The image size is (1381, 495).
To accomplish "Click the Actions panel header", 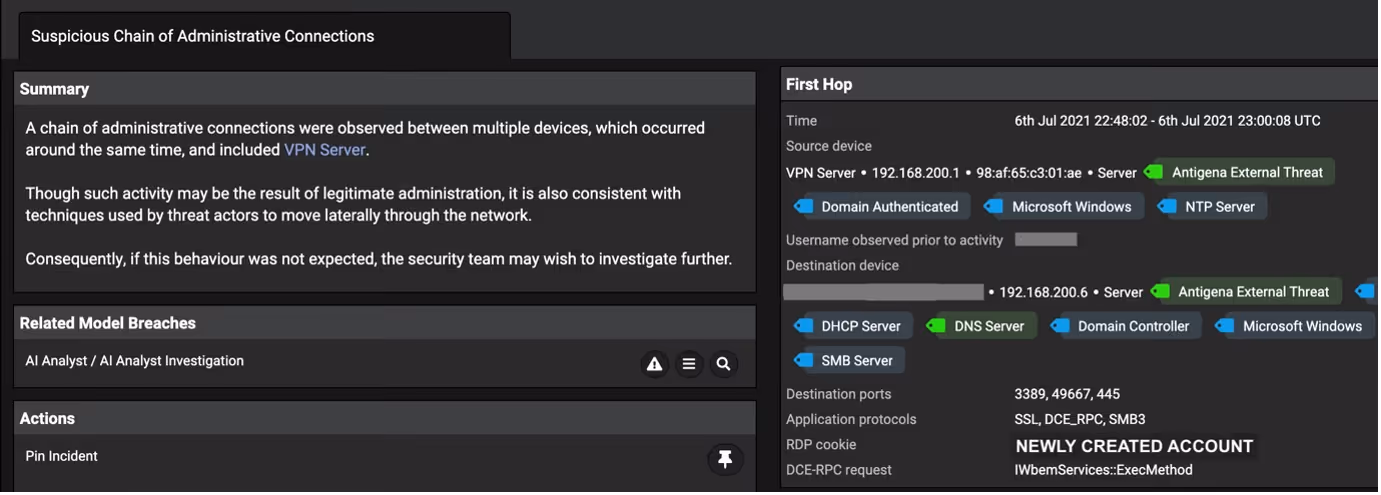I will click(385, 418).
